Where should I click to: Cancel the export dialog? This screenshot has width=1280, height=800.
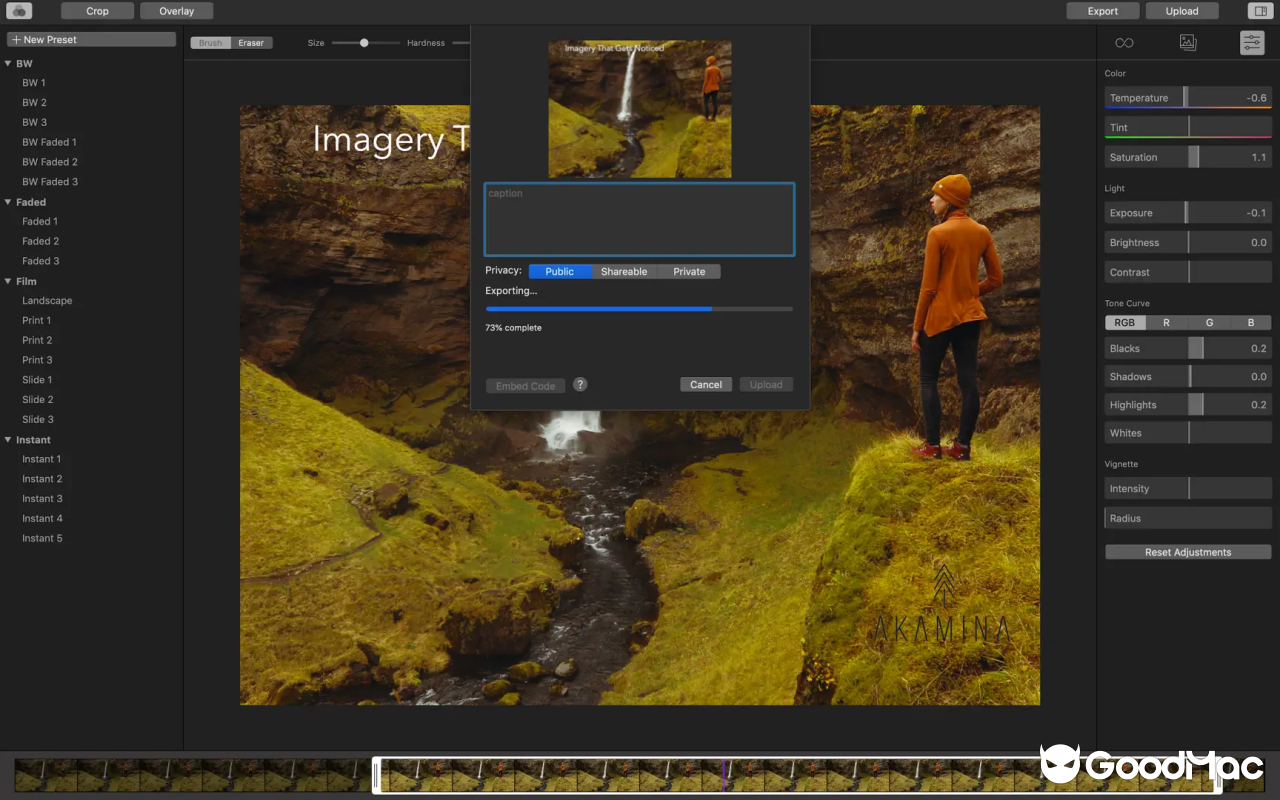click(x=706, y=384)
